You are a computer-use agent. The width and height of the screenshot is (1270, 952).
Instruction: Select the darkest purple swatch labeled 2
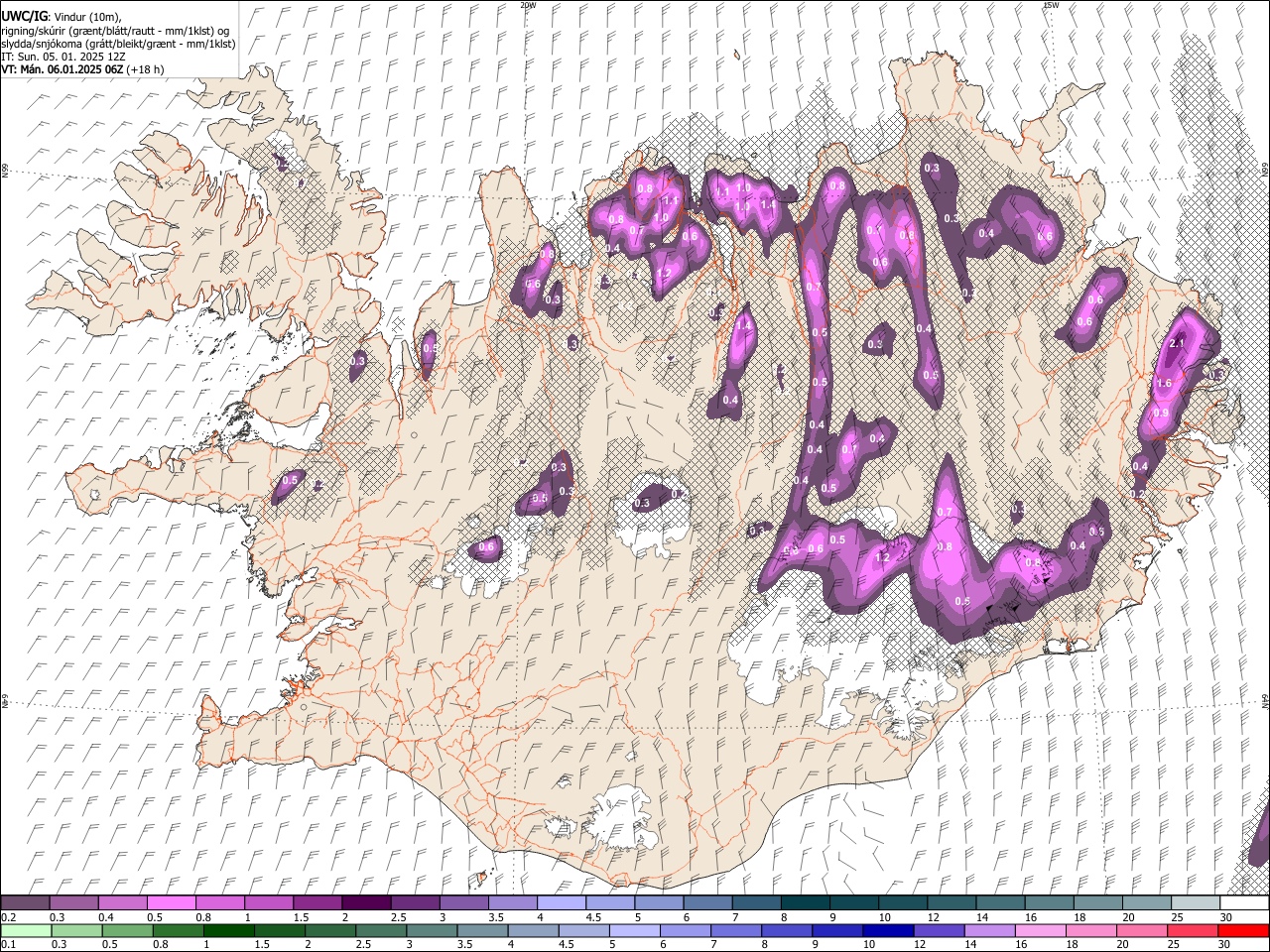pos(365,903)
